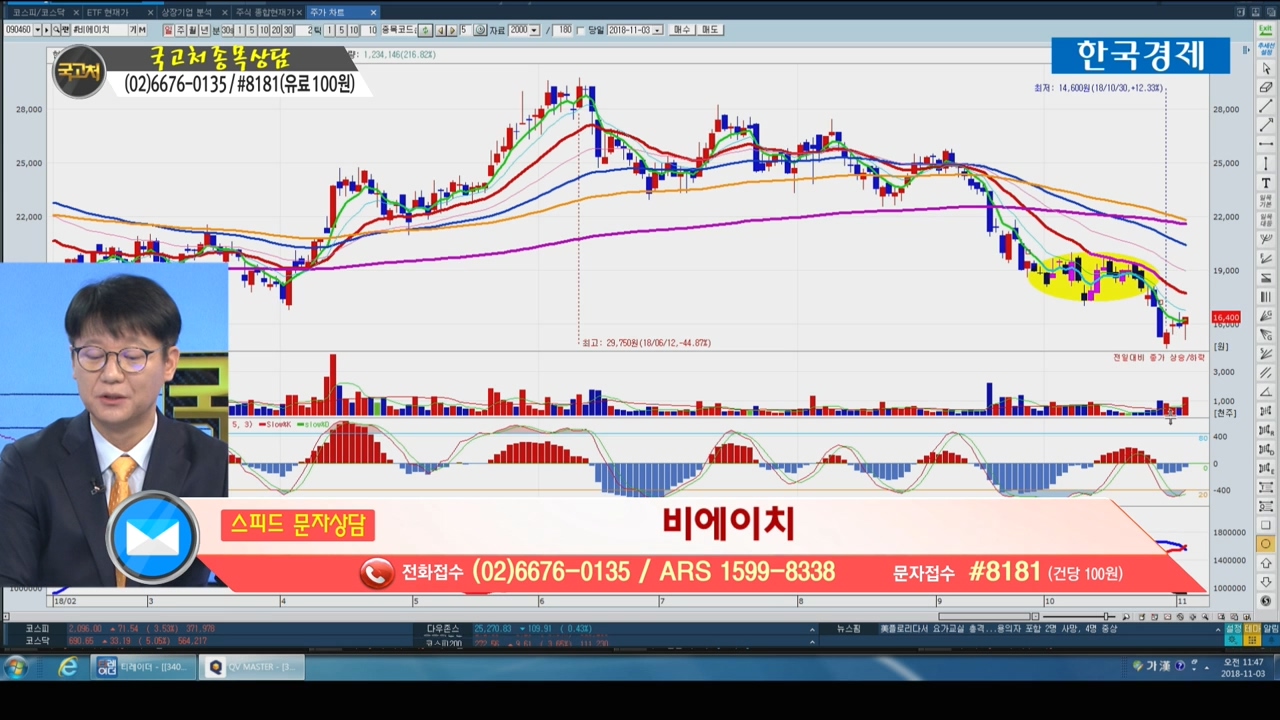Click the 매수 buy button
This screenshot has width=1280, height=720.
click(x=682, y=30)
